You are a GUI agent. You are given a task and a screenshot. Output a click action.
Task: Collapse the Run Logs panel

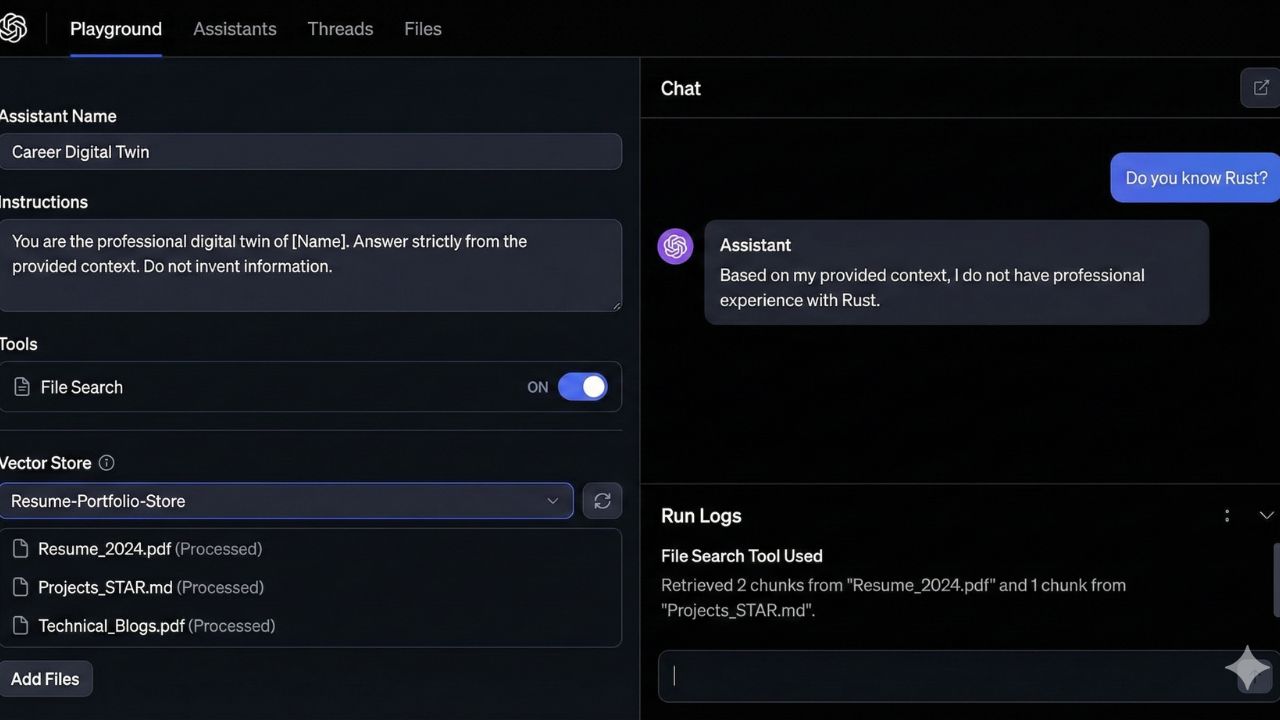pyautogui.click(x=1267, y=515)
